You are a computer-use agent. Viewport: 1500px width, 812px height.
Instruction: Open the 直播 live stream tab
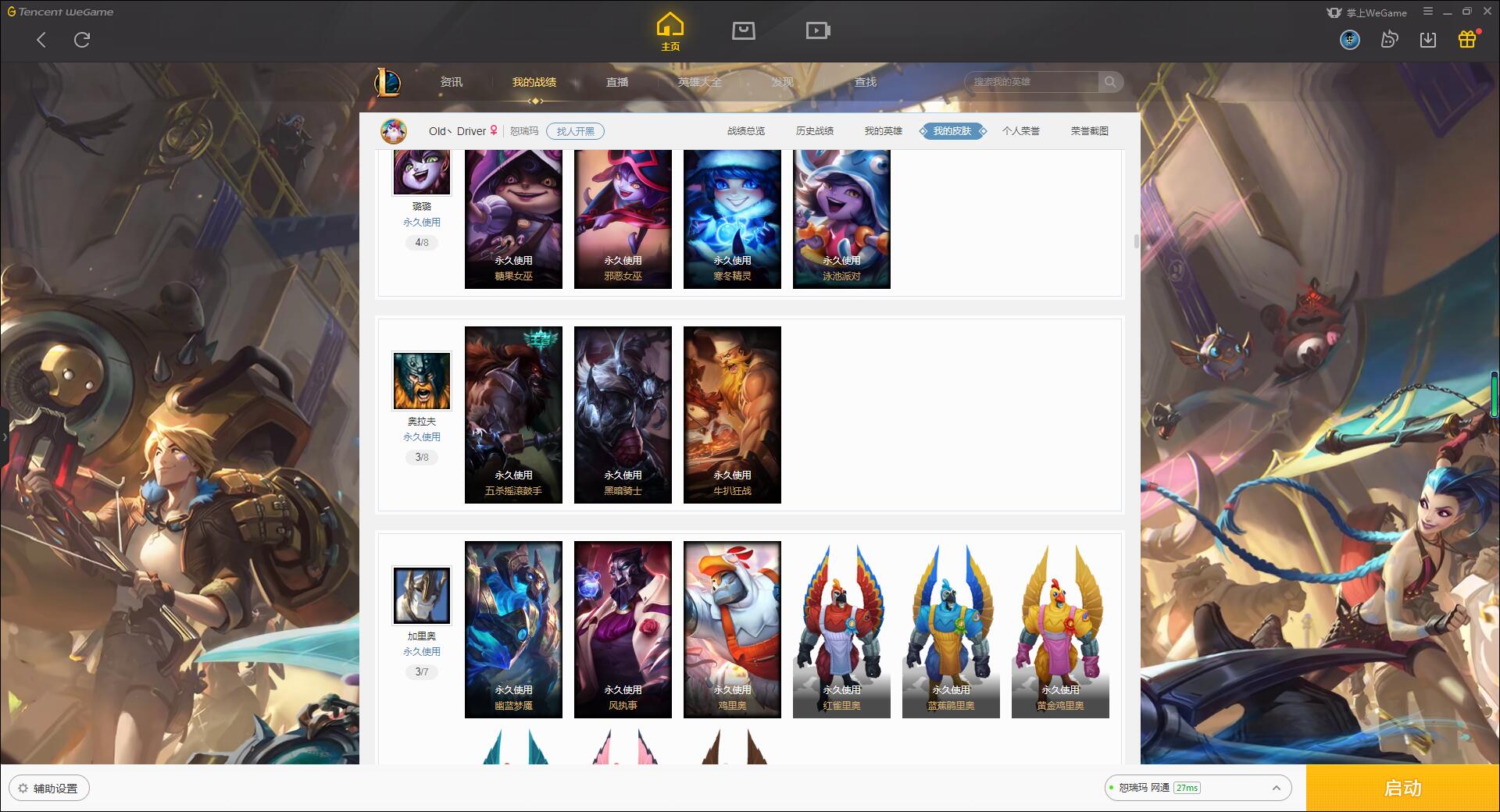617,82
